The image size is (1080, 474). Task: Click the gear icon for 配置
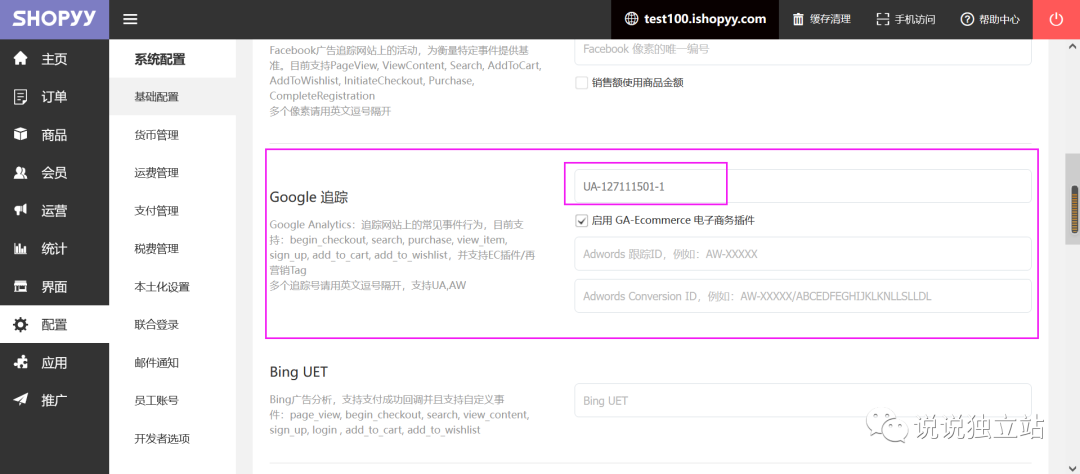click(21, 324)
